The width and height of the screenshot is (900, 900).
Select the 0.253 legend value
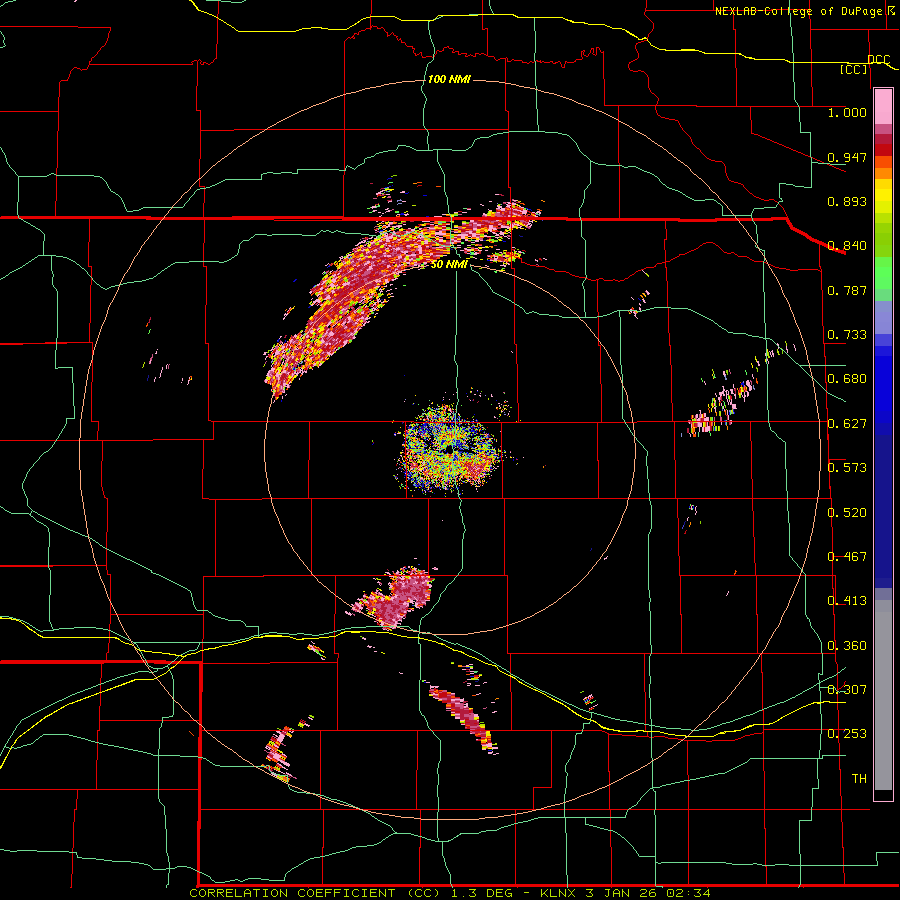coord(847,734)
